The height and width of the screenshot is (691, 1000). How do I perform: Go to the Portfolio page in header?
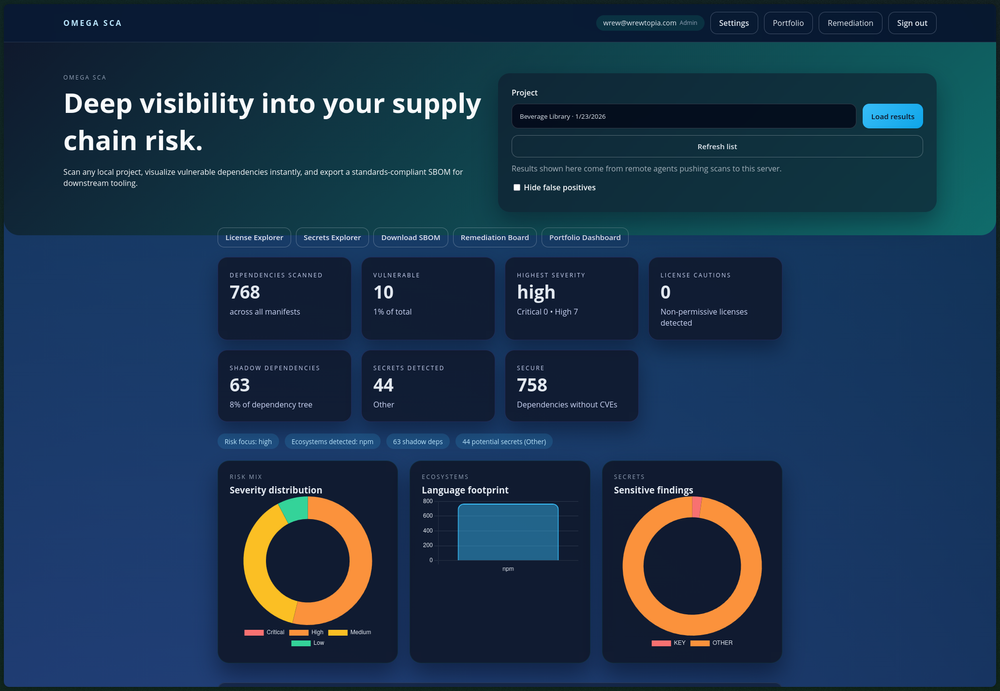pyautogui.click(x=788, y=23)
